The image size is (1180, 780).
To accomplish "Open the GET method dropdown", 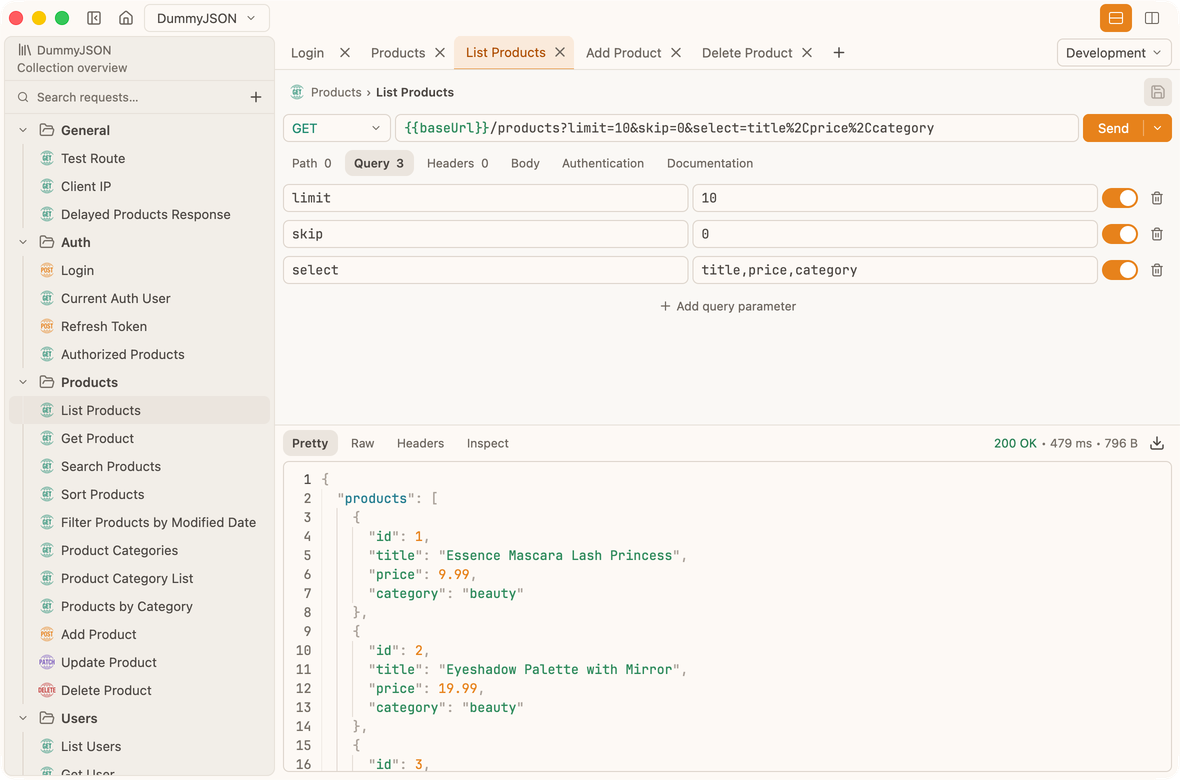I will click(x=336, y=128).
